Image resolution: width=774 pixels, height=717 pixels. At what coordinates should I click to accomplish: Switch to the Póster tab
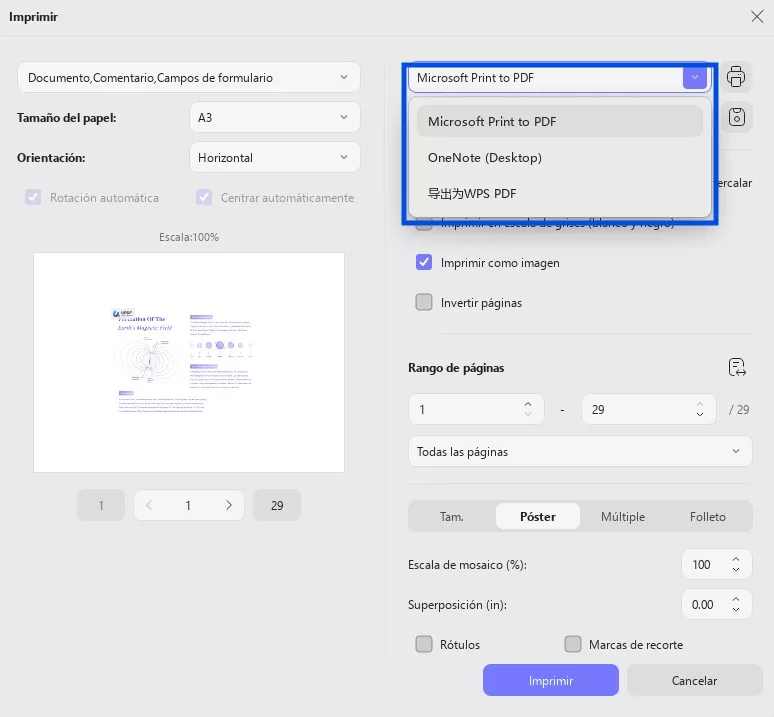coord(538,517)
